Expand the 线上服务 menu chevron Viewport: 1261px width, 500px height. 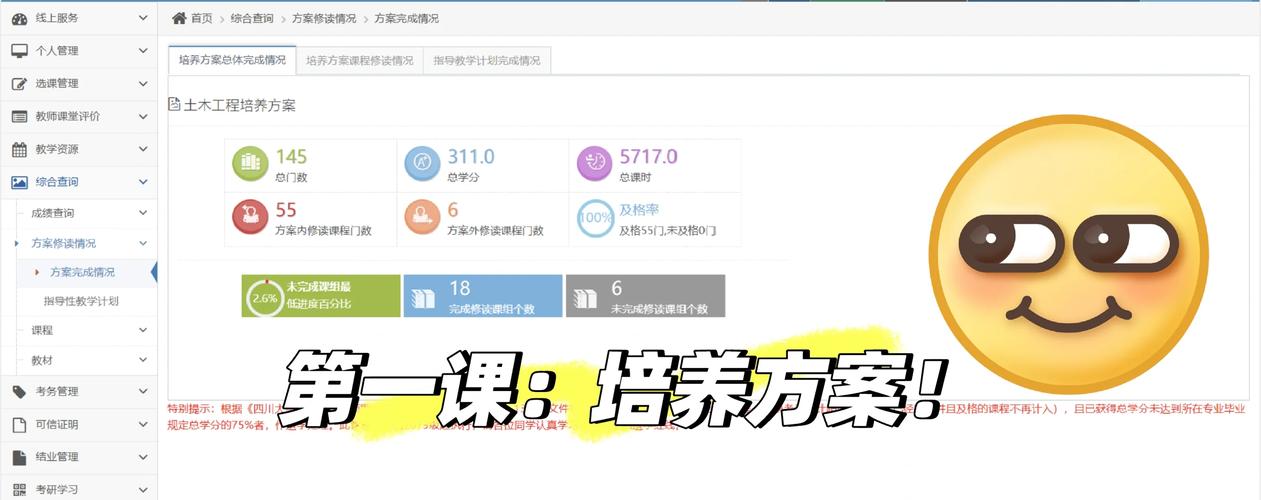coord(143,18)
